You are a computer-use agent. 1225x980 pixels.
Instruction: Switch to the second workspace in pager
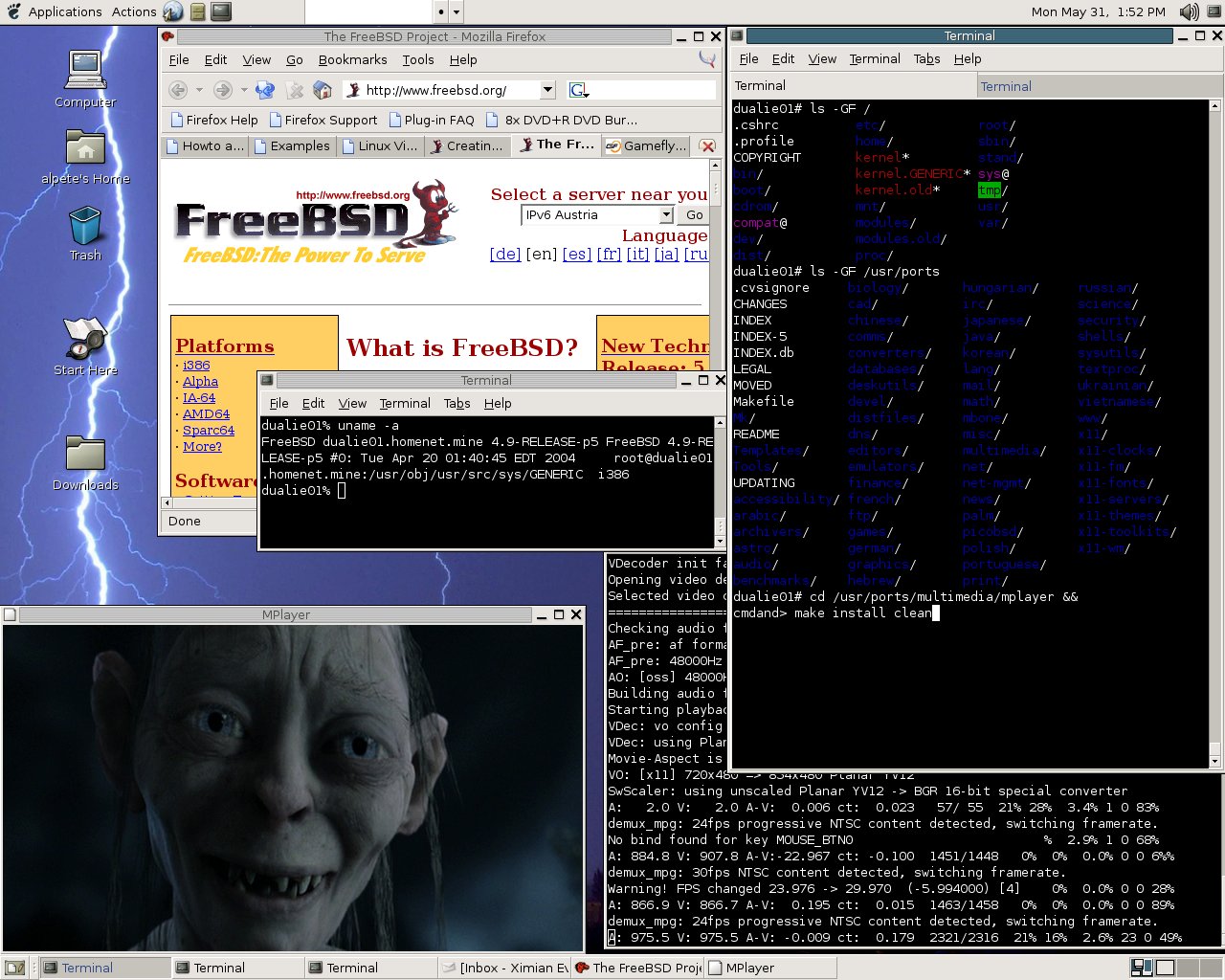1165,968
